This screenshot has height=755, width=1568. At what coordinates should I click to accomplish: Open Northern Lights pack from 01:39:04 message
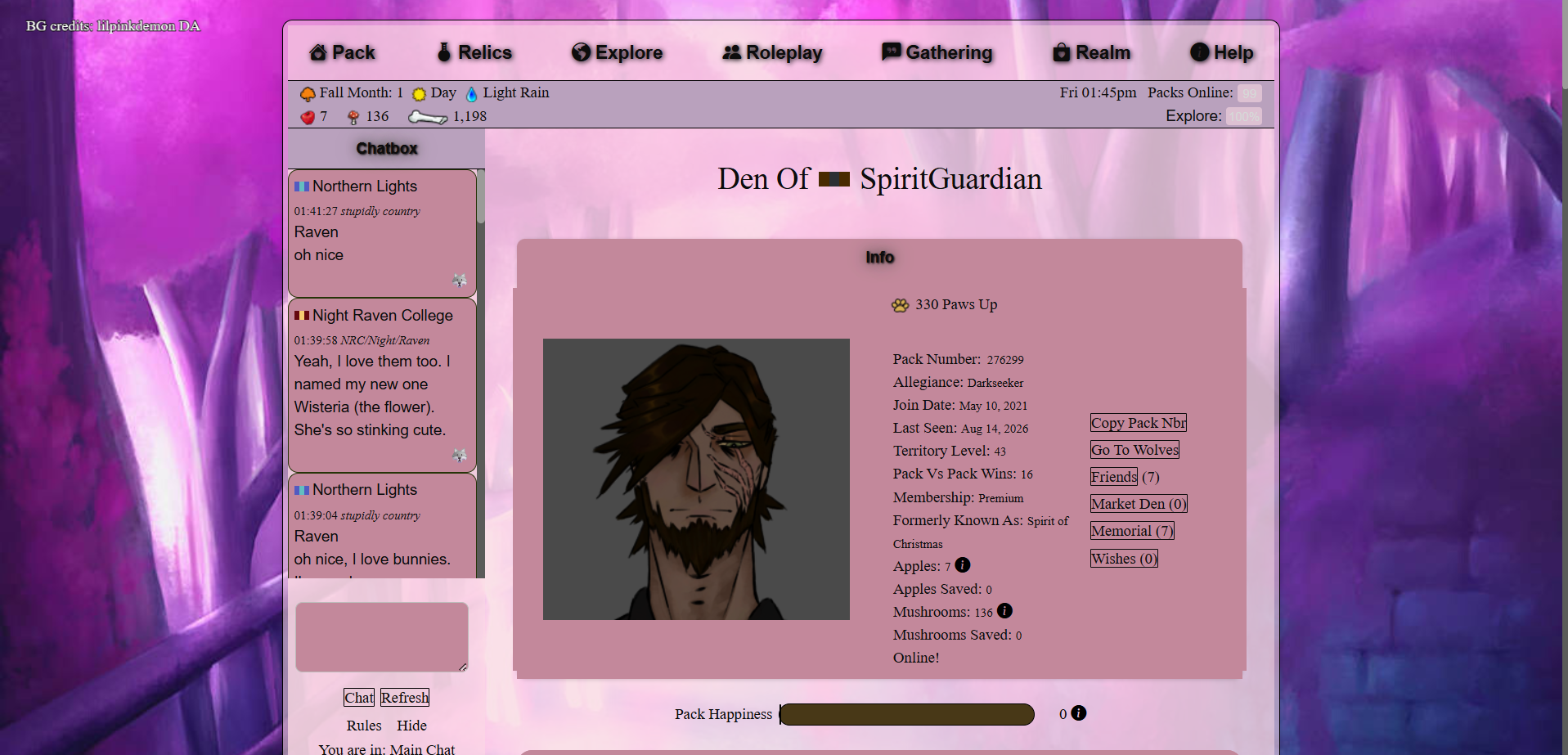(365, 490)
